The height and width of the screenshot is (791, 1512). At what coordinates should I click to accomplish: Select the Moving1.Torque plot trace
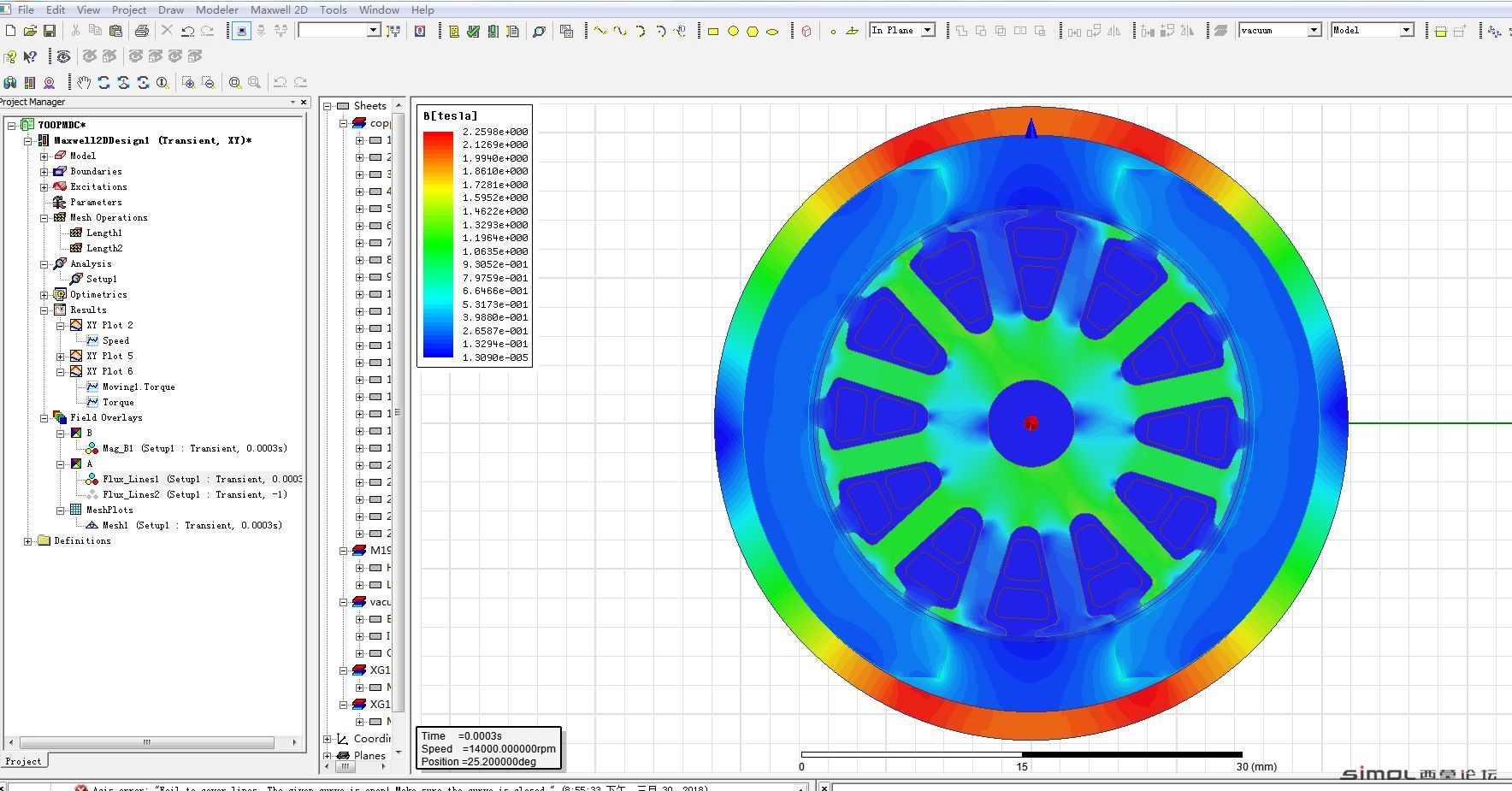(139, 387)
